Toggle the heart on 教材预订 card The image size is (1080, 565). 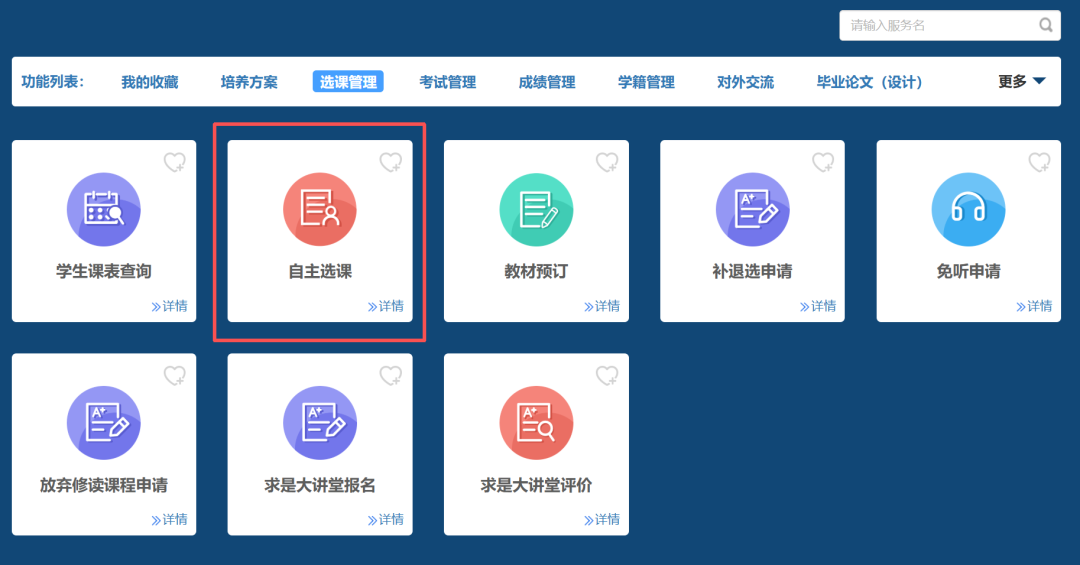[x=607, y=162]
